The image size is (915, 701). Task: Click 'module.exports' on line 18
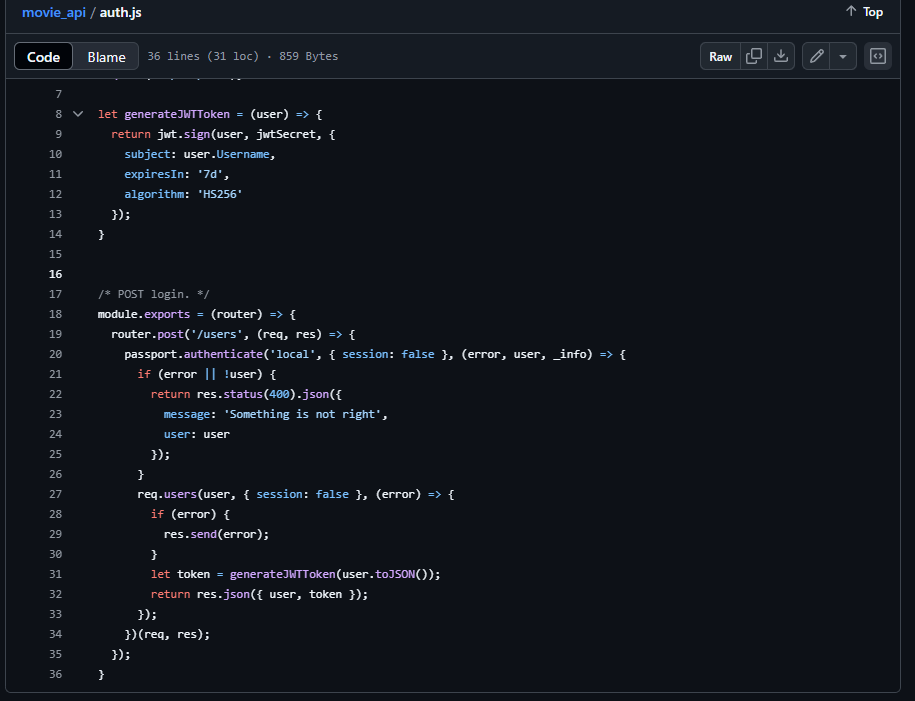coord(144,314)
